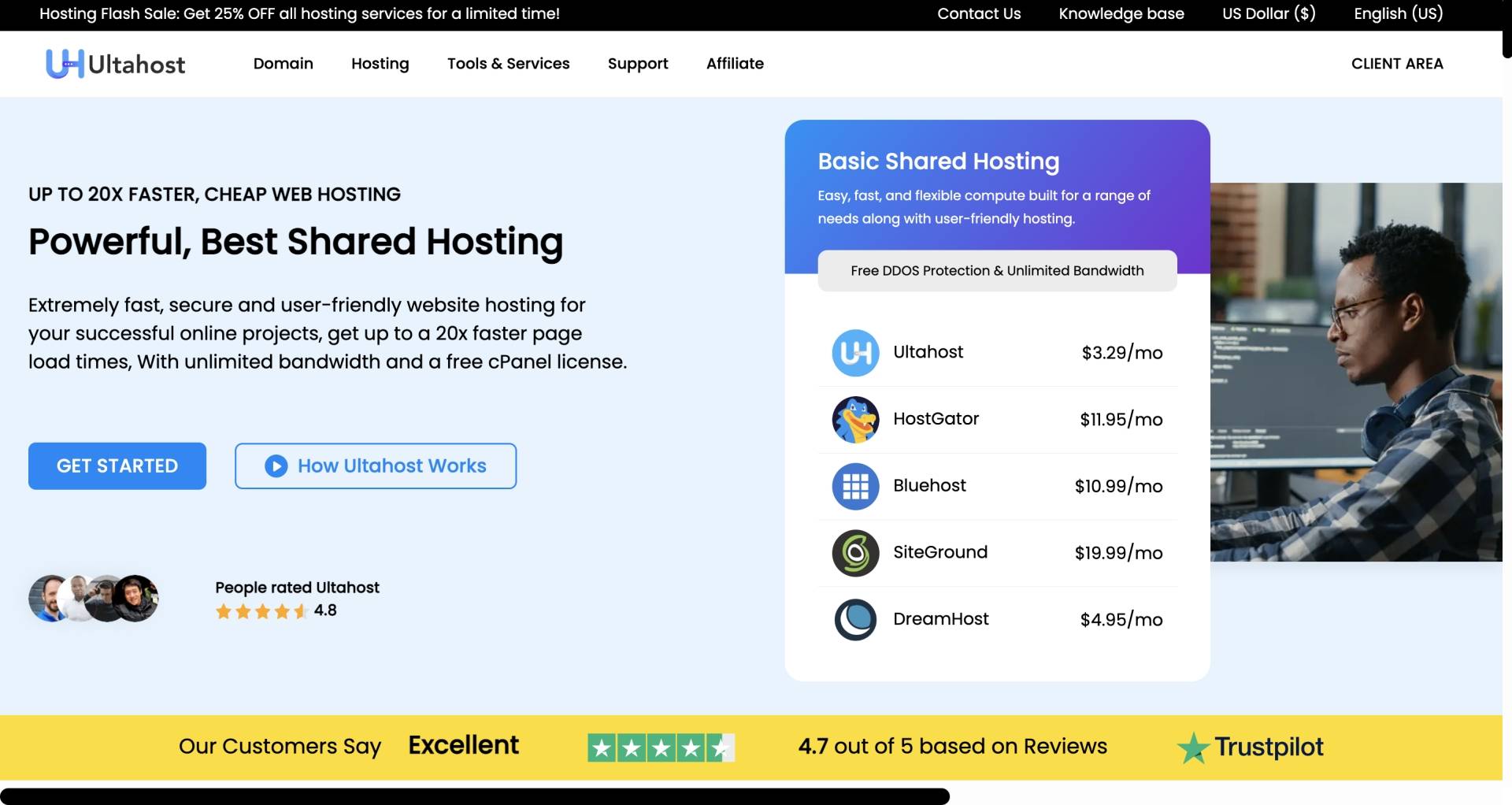Click the HostGator mascot icon
The height and width of the screenshot is (805, 1512).
tap(855, 420)
